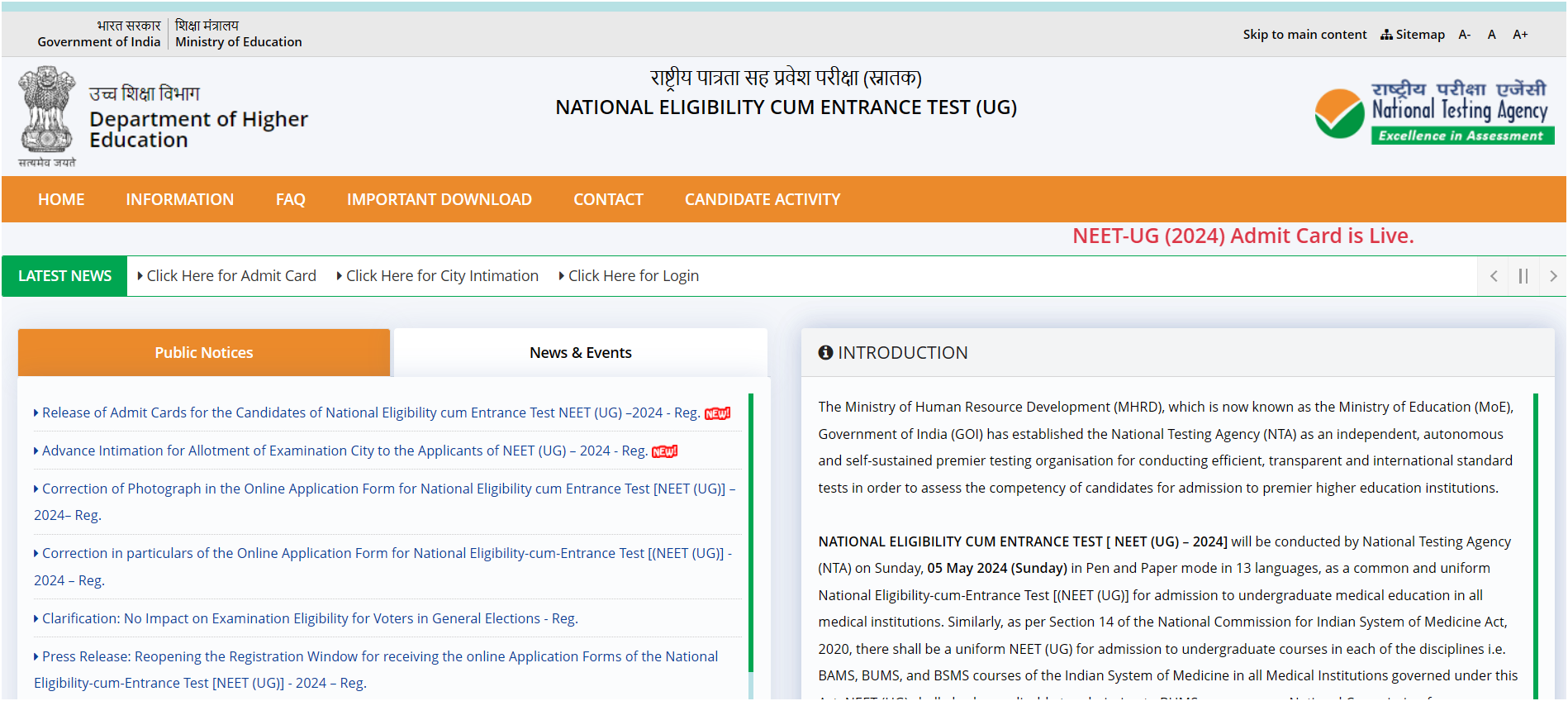Screen dimensions: 1568x701
Task: Open Press Release Reopening Registration Window notice
Action: [376, 670]
